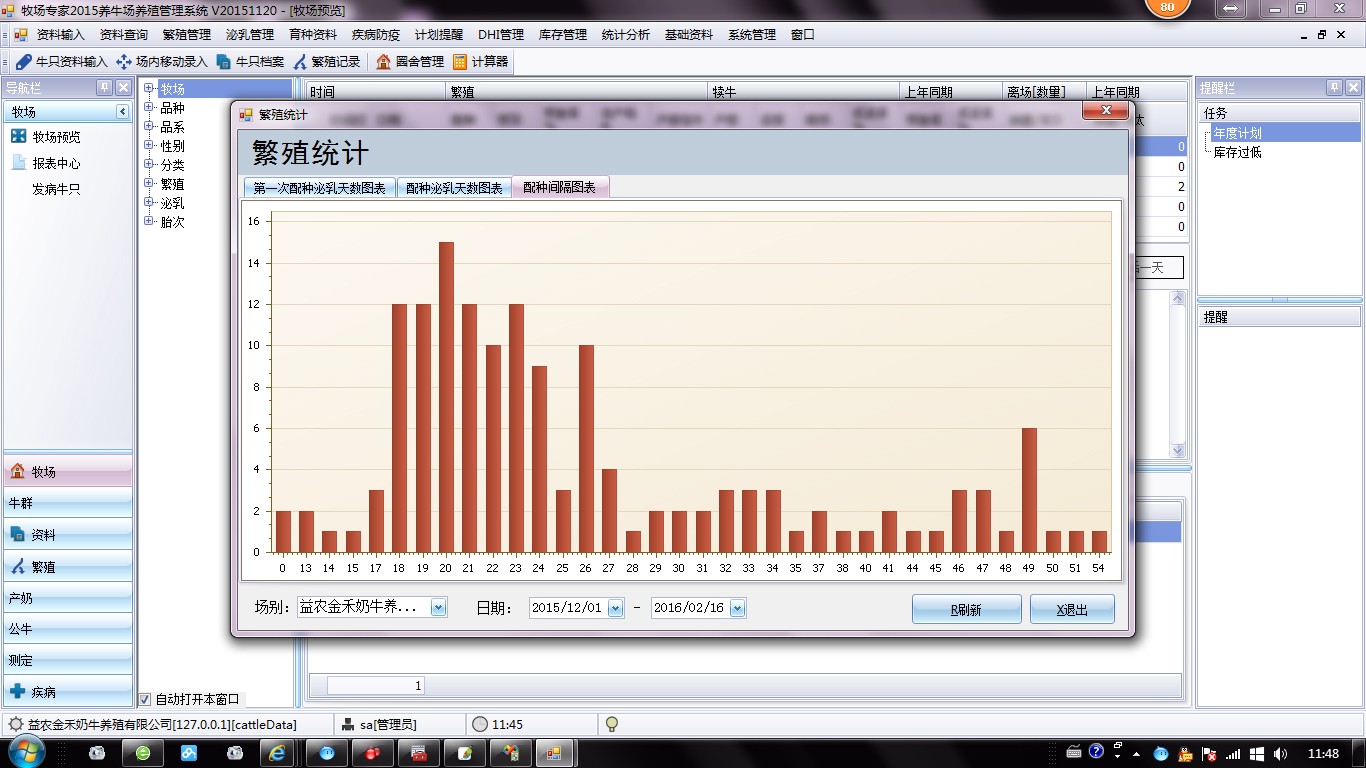Open the 统计分析 menu

point(623,33)
